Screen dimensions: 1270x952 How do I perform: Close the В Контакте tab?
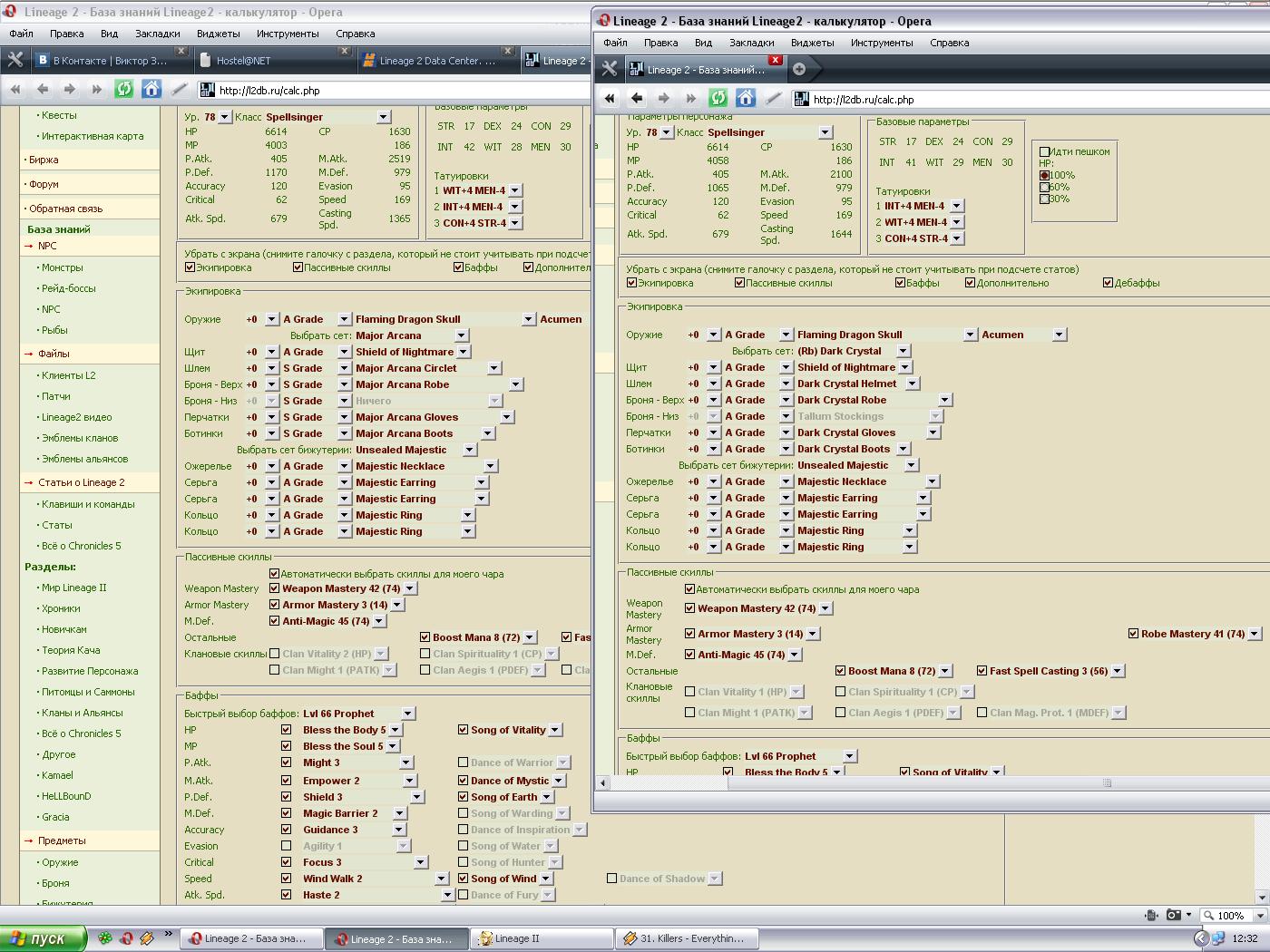pos(181,51)
